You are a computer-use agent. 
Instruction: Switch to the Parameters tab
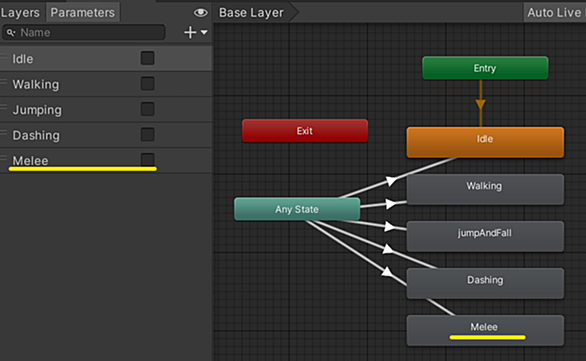coord(83,13)
